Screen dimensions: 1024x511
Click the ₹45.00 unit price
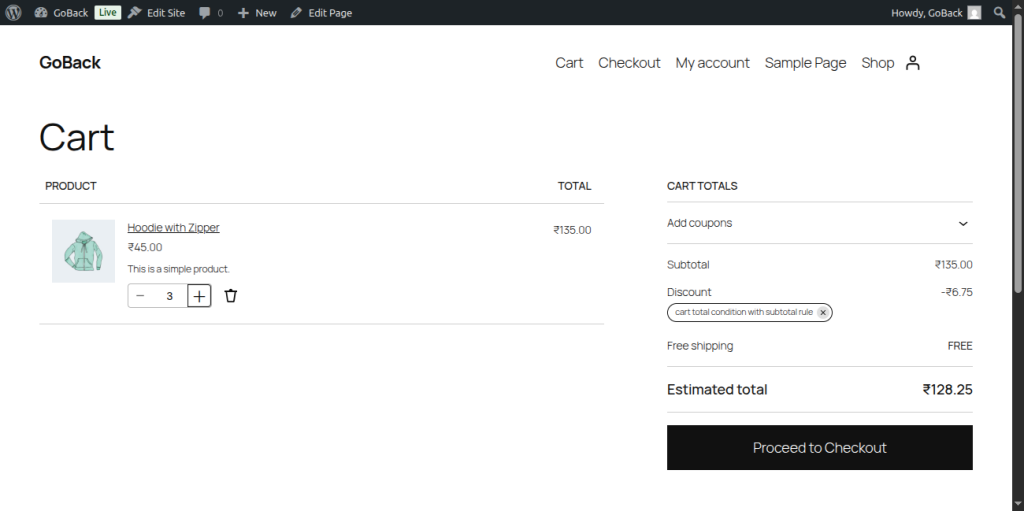(145, 247)
